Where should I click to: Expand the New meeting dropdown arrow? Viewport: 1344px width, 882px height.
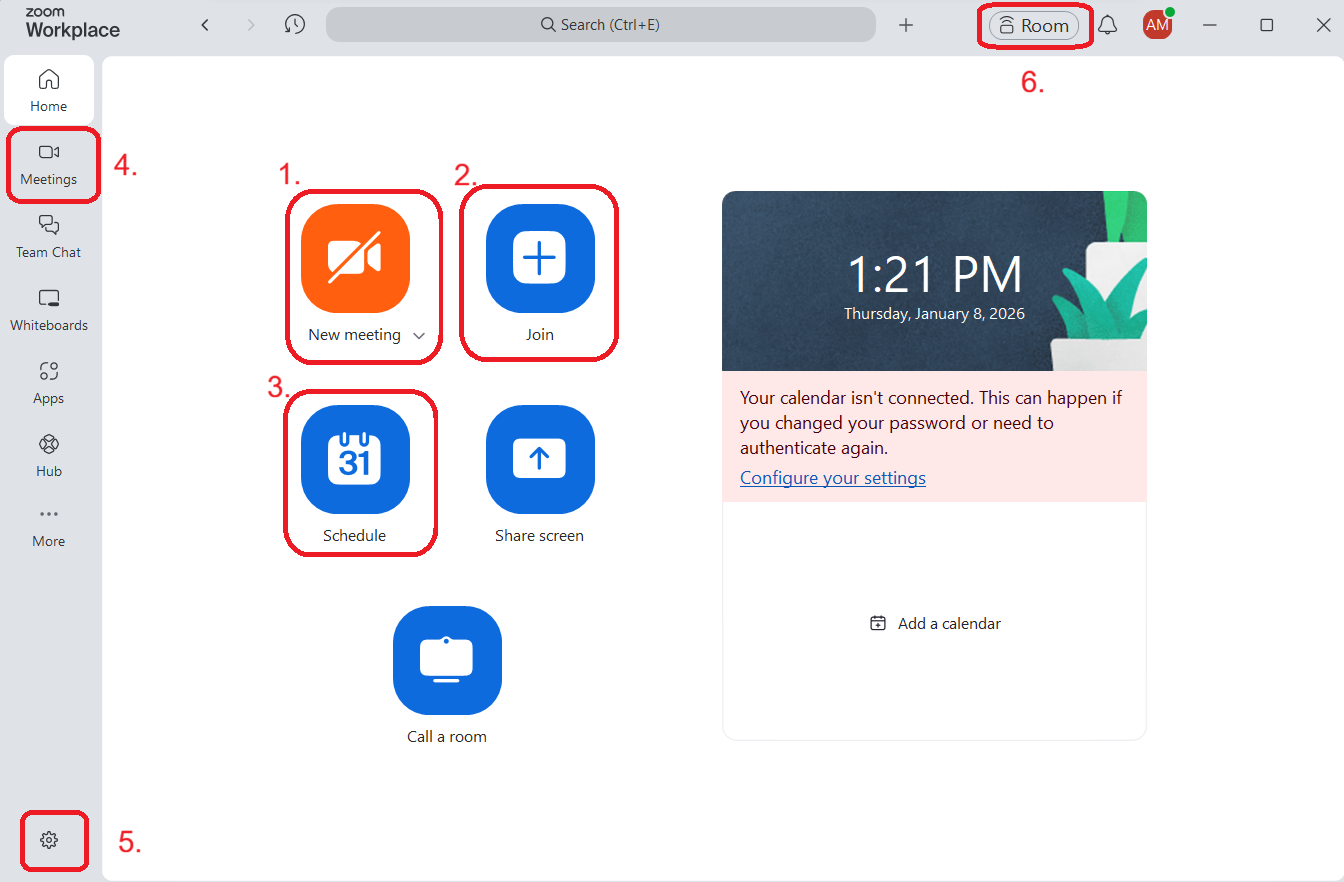pos(419,336)
